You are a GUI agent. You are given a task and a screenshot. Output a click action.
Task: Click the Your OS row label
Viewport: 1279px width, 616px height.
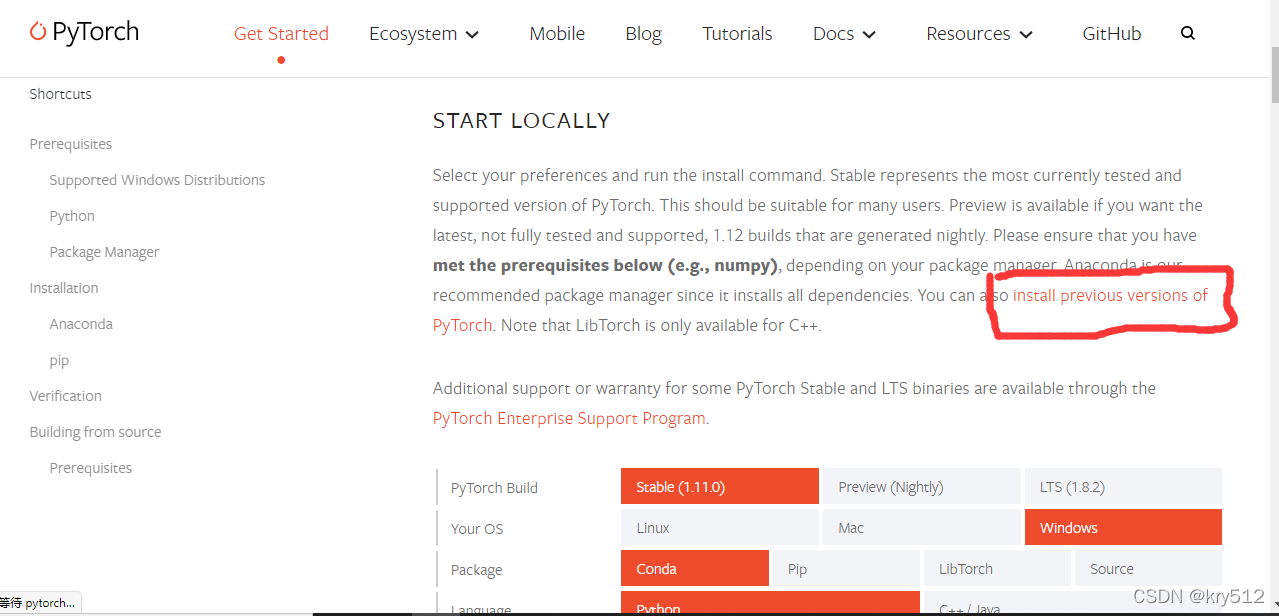pos(477,529)
